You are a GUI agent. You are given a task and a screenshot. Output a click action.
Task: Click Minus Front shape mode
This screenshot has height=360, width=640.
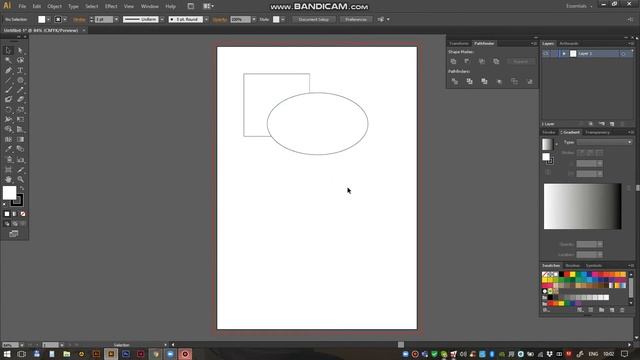coord(467,61)
